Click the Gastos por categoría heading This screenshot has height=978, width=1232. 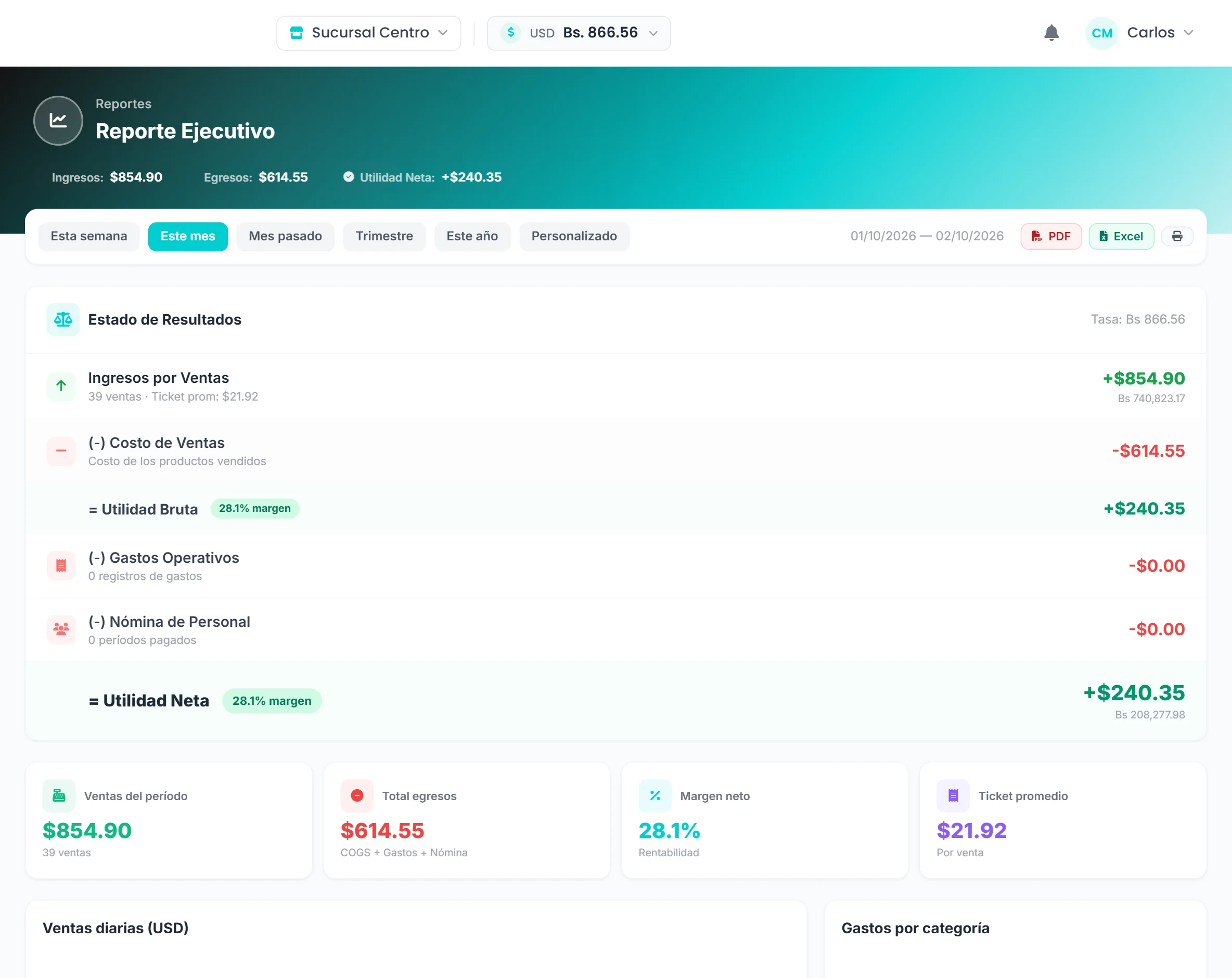[916, 928]
